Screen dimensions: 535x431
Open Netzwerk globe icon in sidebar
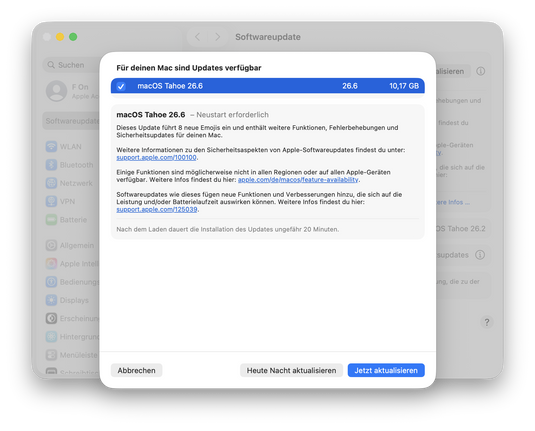[x=51, y=183]
